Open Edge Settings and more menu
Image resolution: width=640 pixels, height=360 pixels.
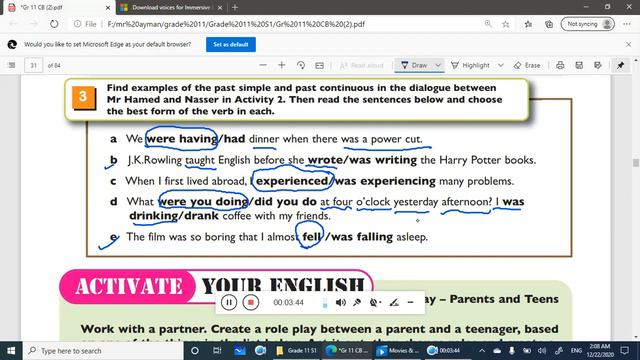627,24
